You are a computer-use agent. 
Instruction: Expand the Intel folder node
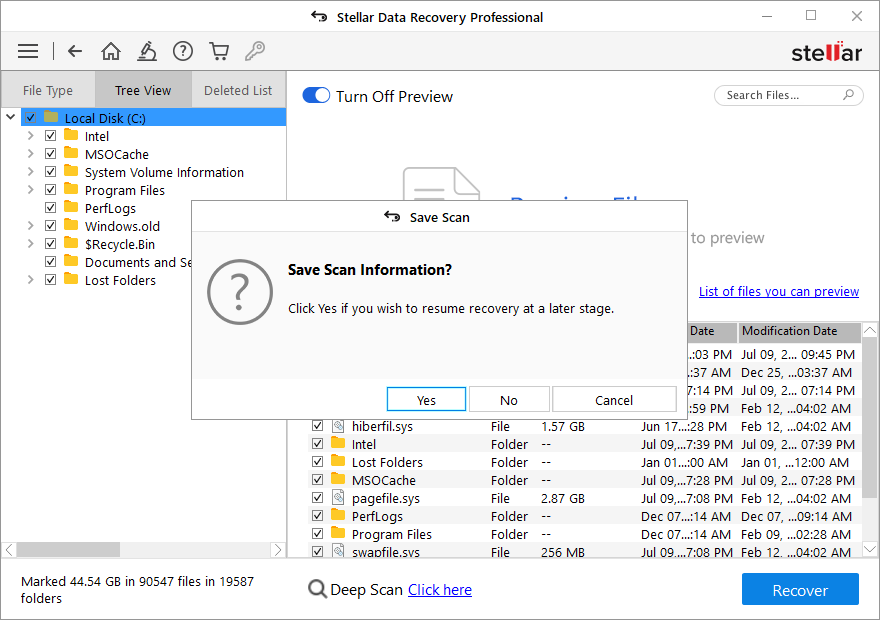click(30, 136)
